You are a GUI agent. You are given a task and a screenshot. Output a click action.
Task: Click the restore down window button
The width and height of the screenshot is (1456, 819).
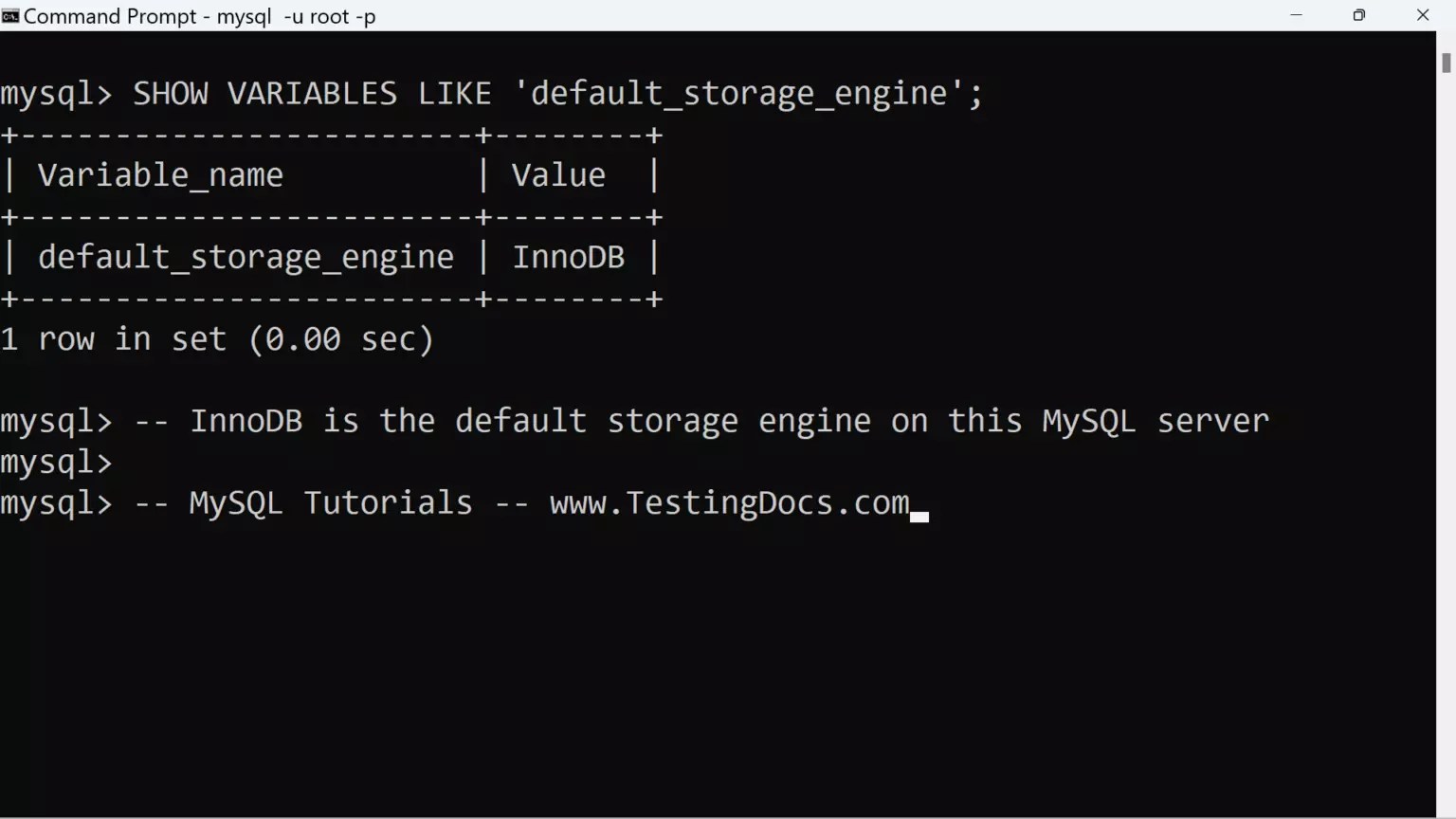1359,15
